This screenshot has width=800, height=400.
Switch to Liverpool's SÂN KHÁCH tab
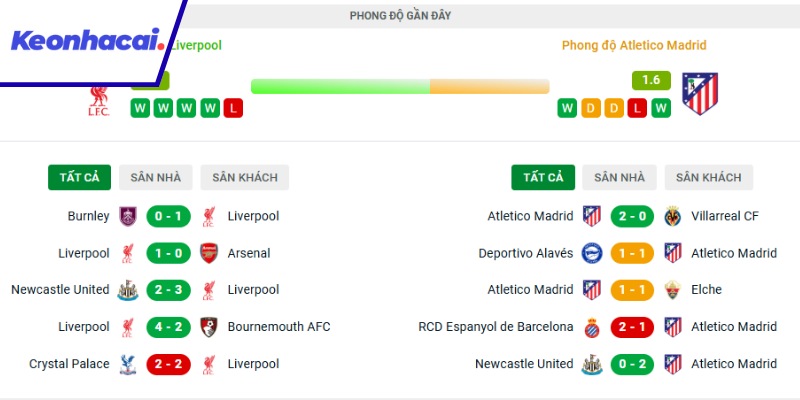[x=244, y=177]
